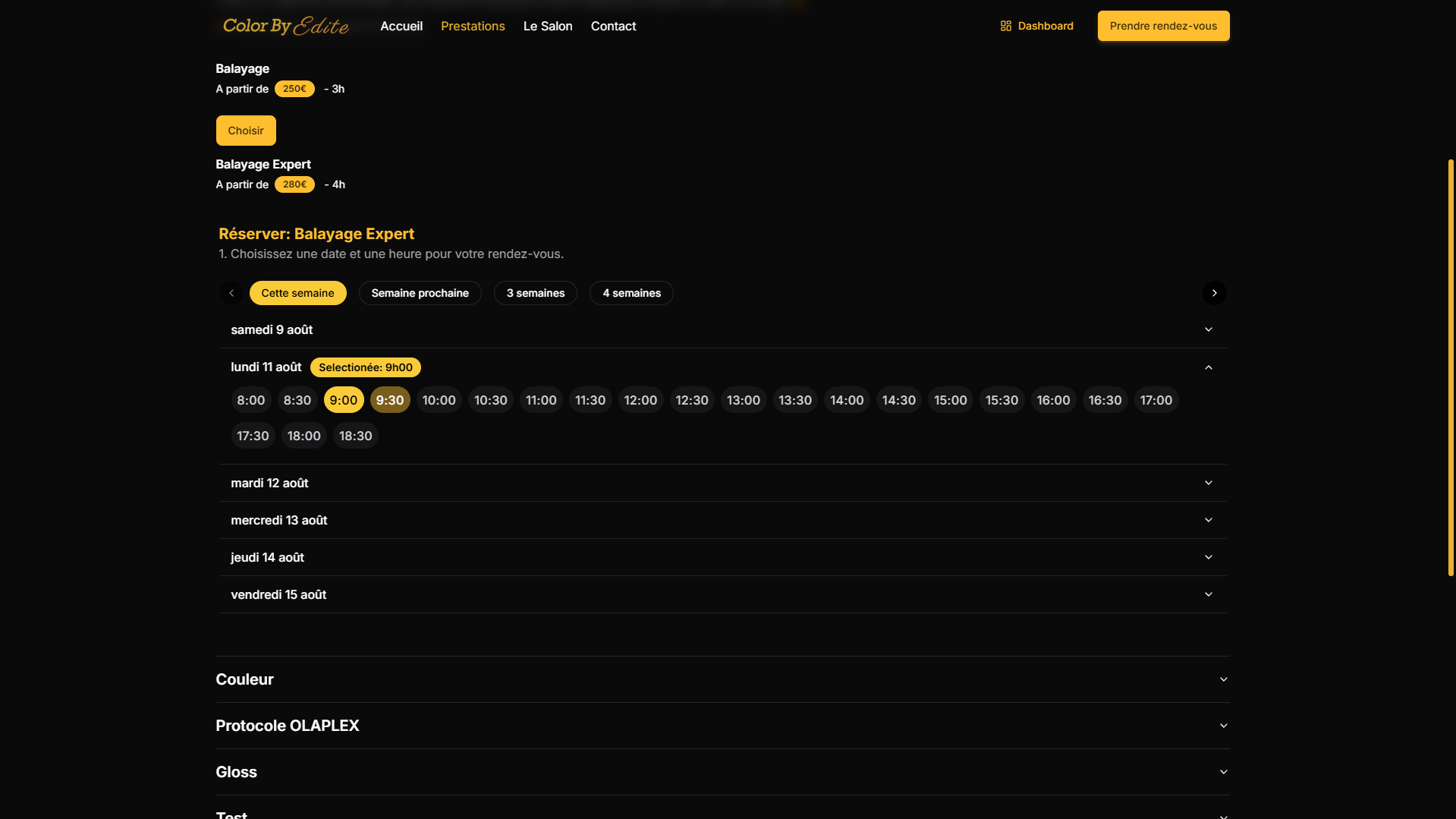Switch to Semaine prochaine tab
This screenshot has width=1456, height=819.
pyautogui.click(x=420, y=293)
